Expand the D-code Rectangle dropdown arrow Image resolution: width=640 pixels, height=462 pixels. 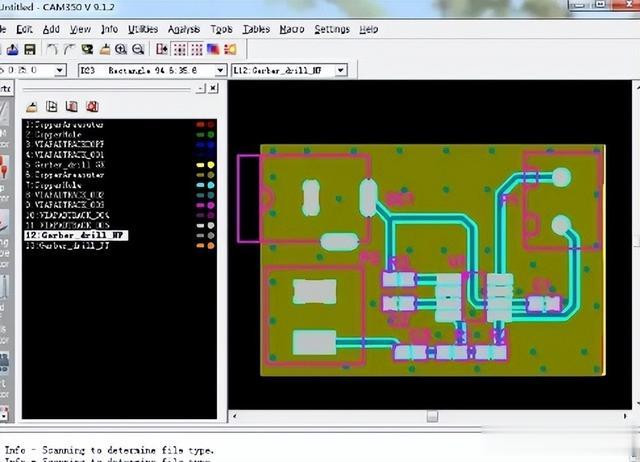coord(220,71)
